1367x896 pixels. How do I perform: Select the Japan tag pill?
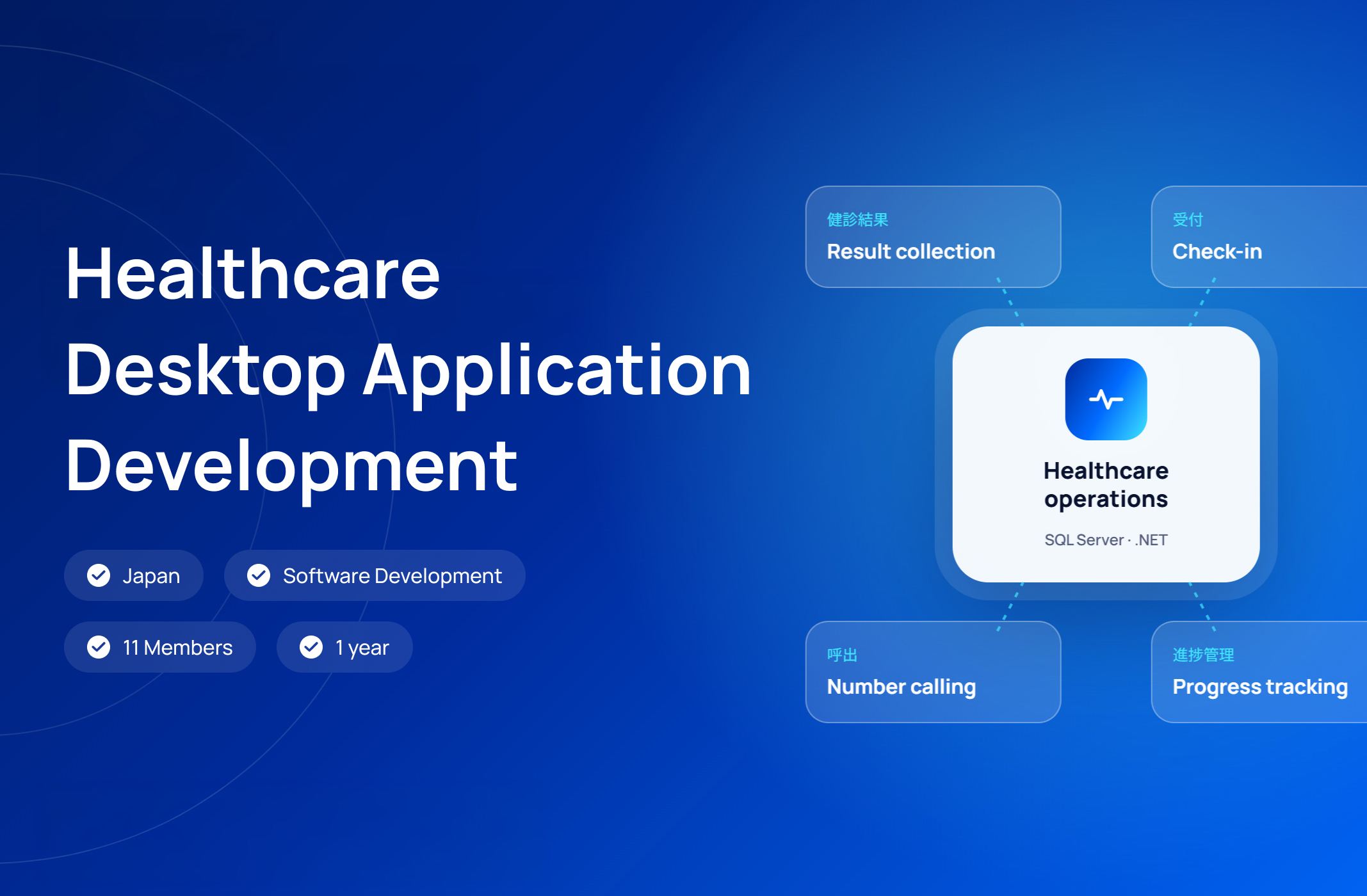click(x=134, y=575)
